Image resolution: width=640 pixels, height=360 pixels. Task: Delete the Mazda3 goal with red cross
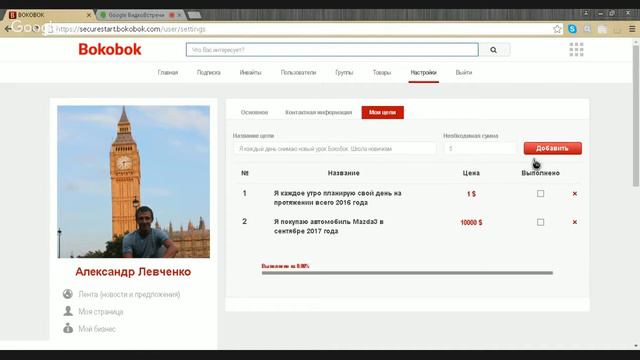tap(575, 222)
